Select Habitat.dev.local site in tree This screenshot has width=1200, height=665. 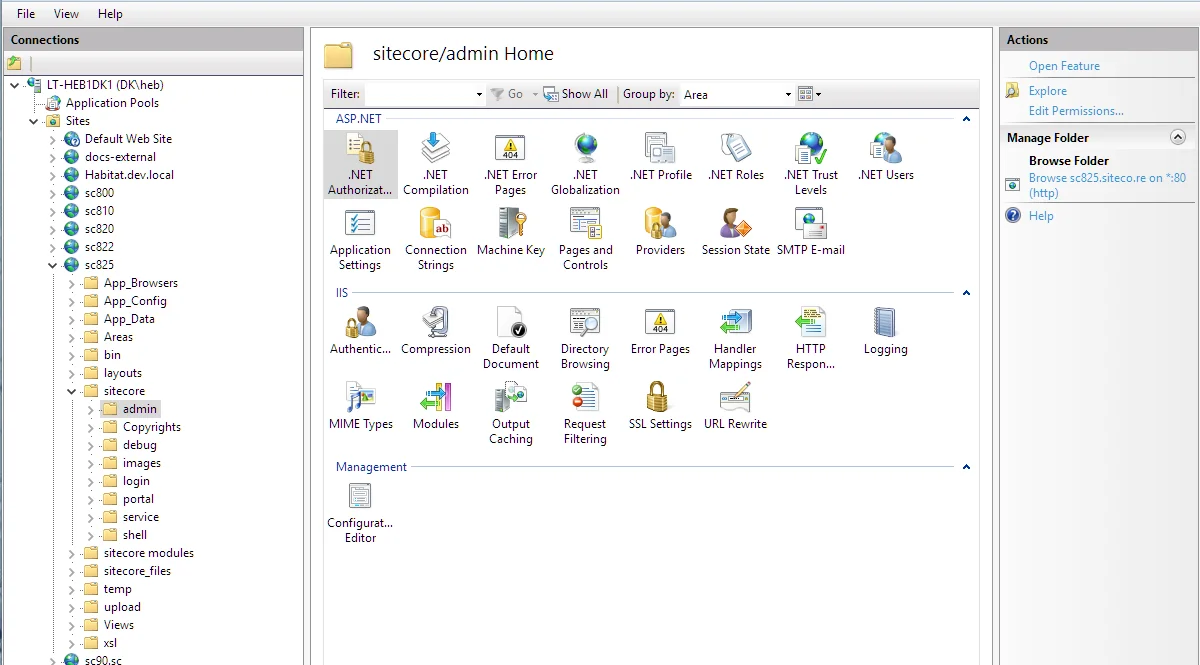coord(129,175)
